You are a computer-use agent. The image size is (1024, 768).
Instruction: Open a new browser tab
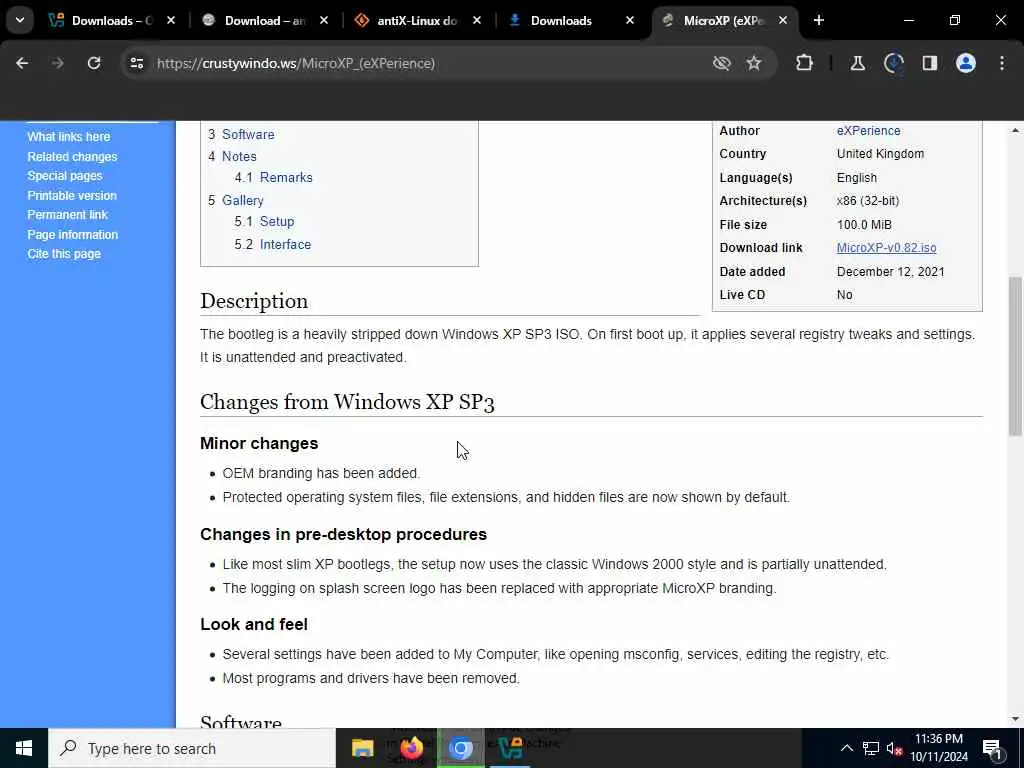click(819, 21)
